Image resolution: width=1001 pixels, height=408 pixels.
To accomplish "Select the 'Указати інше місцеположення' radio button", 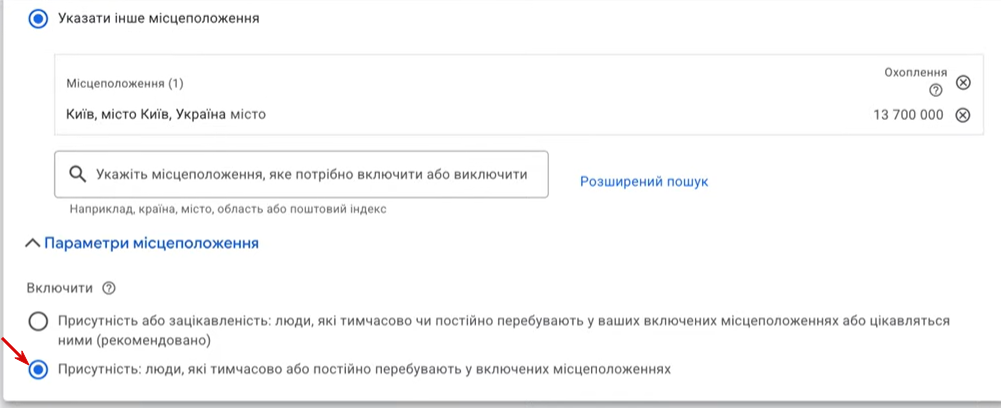I will point(38,18).
